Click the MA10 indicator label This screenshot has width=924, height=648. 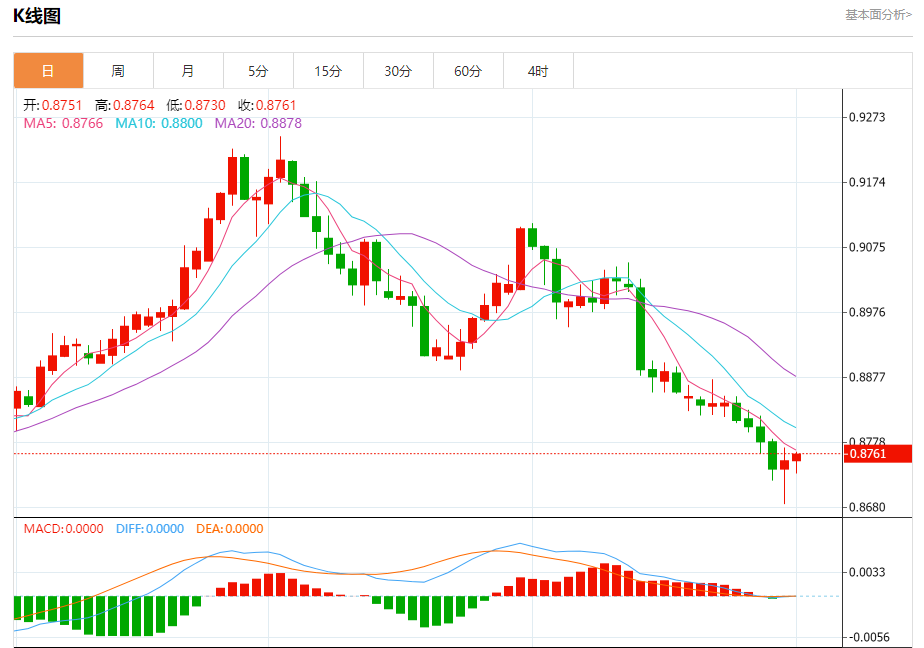[x=159, y=123]
